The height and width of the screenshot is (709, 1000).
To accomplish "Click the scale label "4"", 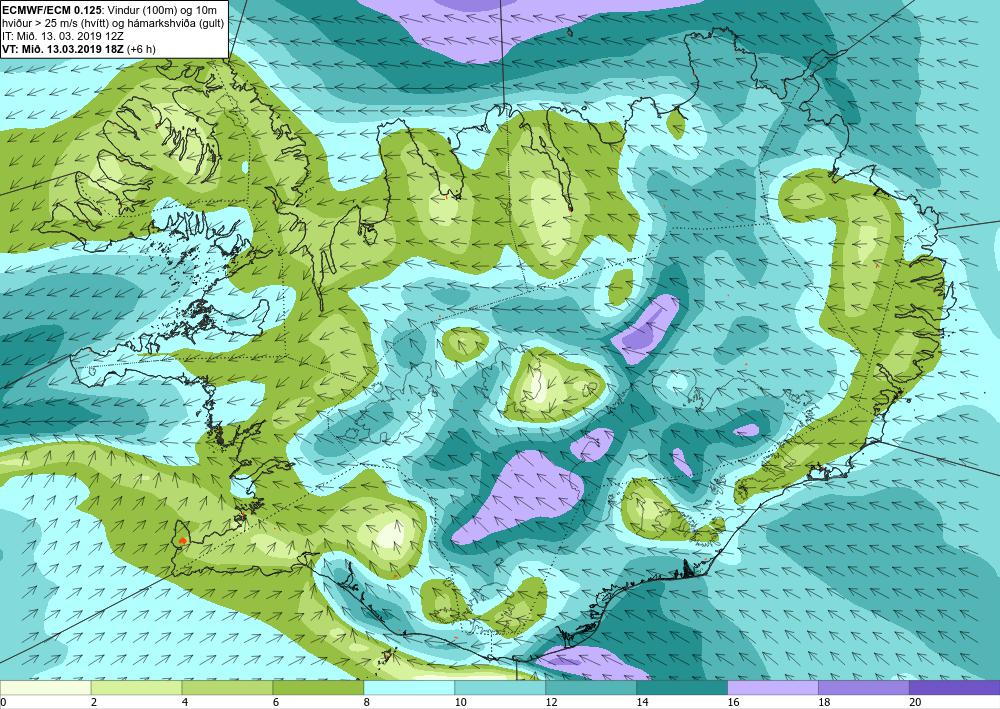I will click(x=185, y=703).
